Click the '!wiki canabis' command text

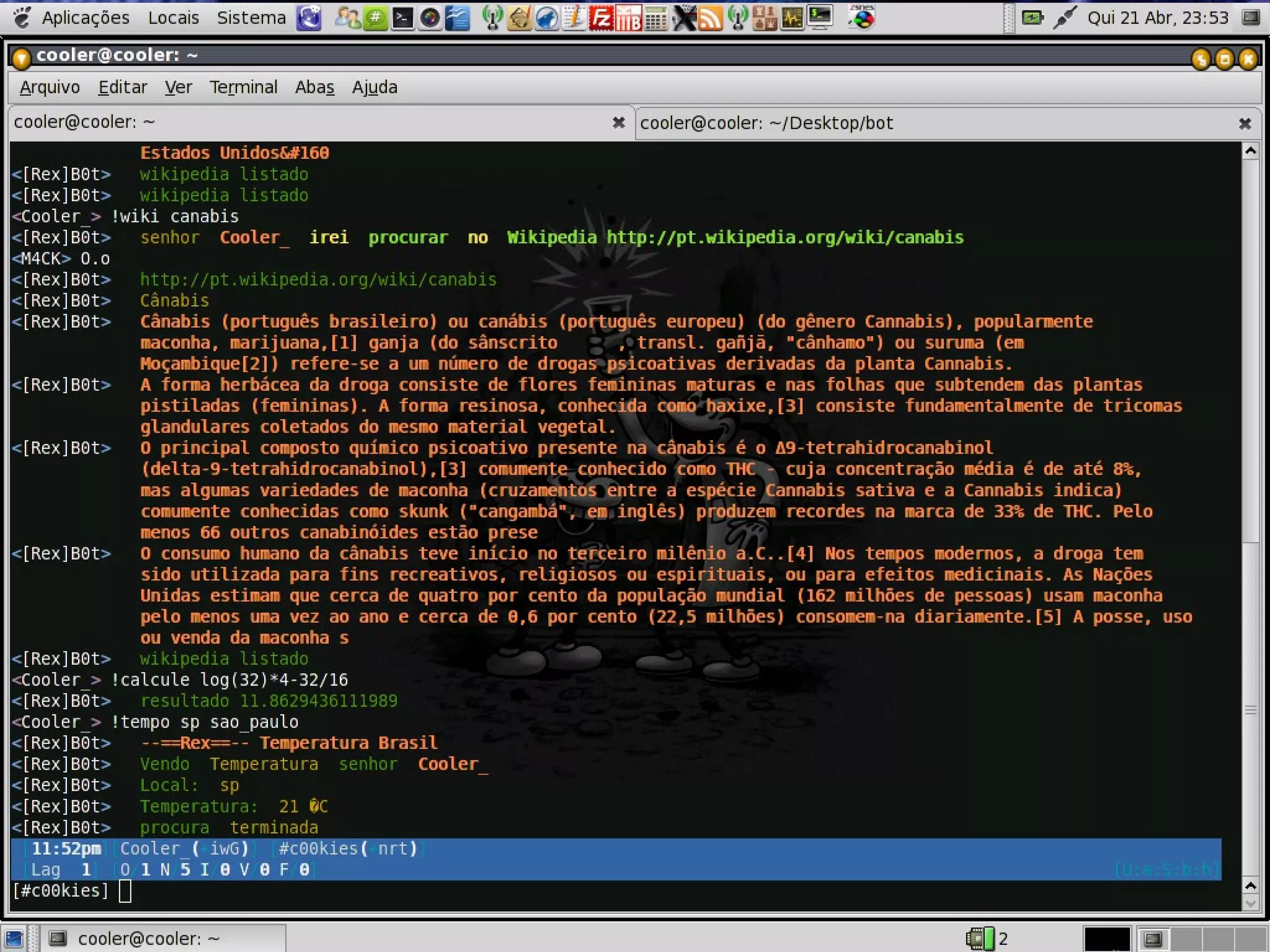point(175,216)
